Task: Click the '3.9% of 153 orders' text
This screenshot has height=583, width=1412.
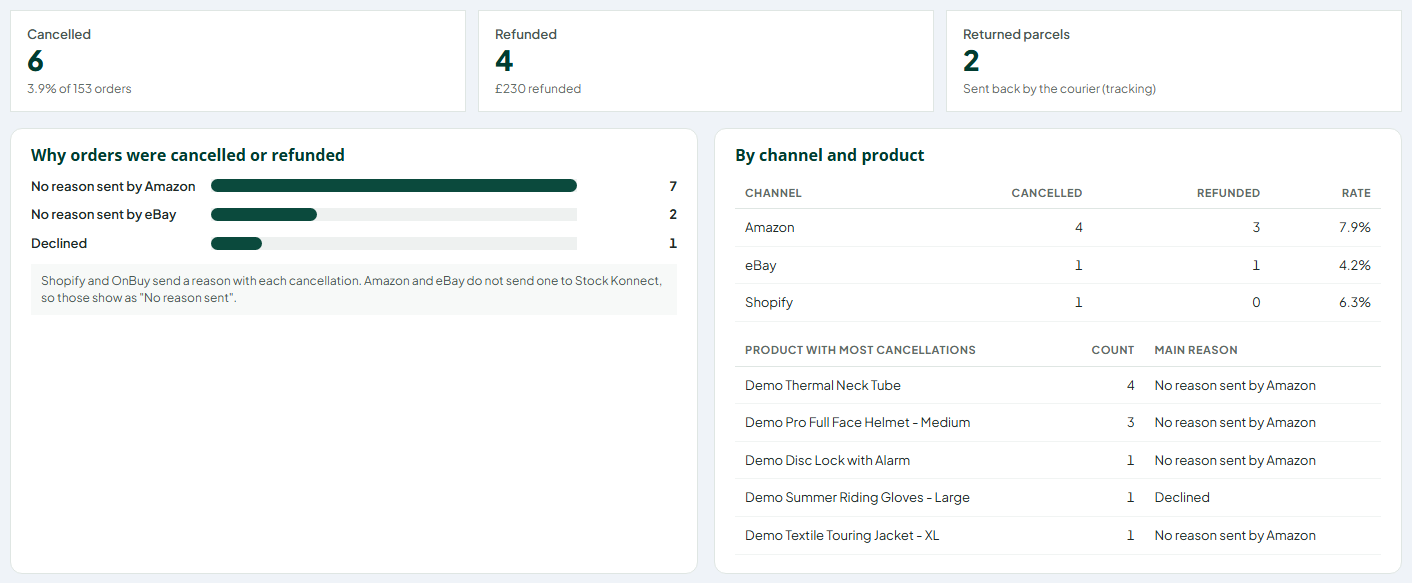Action: (x=79, y=89)
